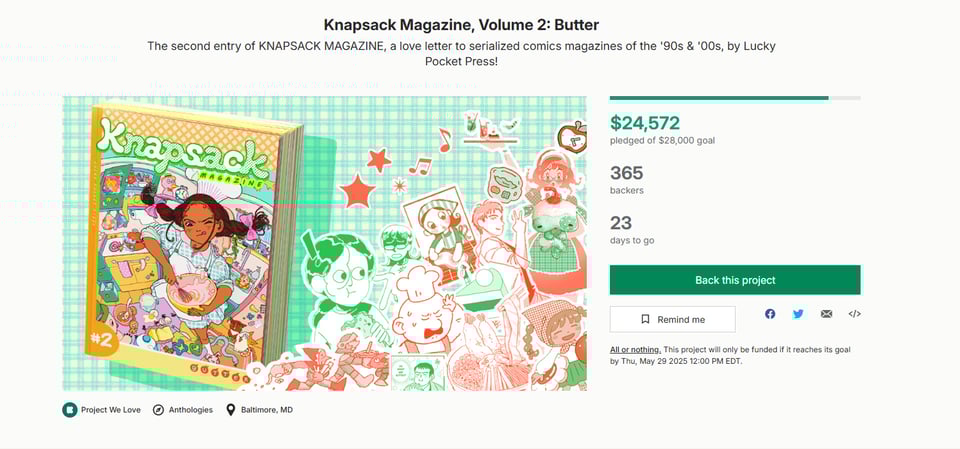Share the project on Facebook

770,314
